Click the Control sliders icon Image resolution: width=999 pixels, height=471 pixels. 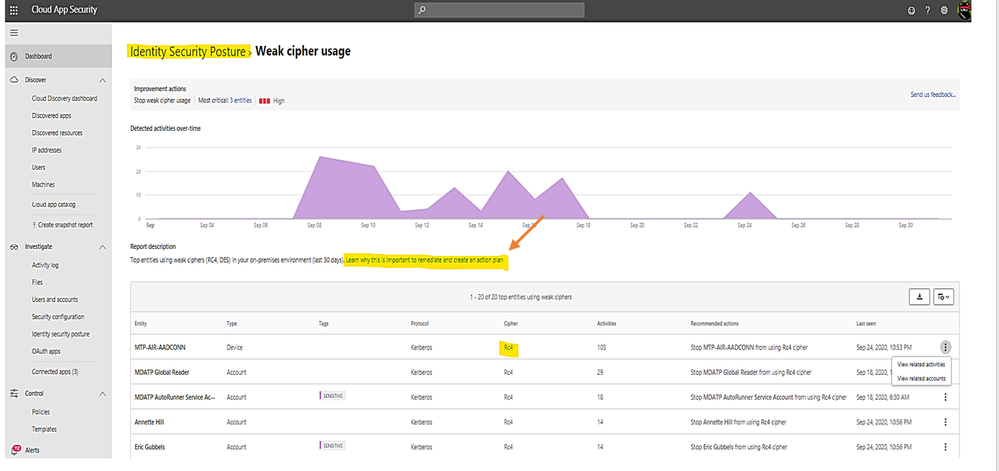(x=14, y=394)
